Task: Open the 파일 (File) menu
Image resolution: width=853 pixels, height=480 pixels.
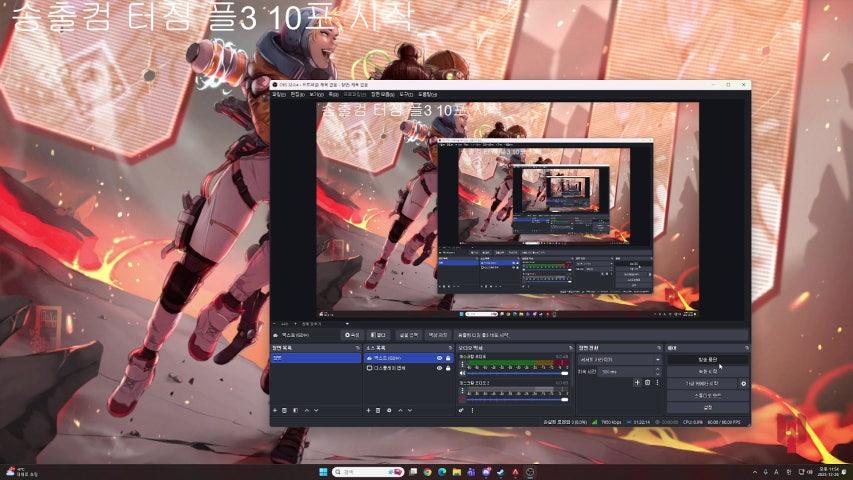Action: click(x=279, y=94)
